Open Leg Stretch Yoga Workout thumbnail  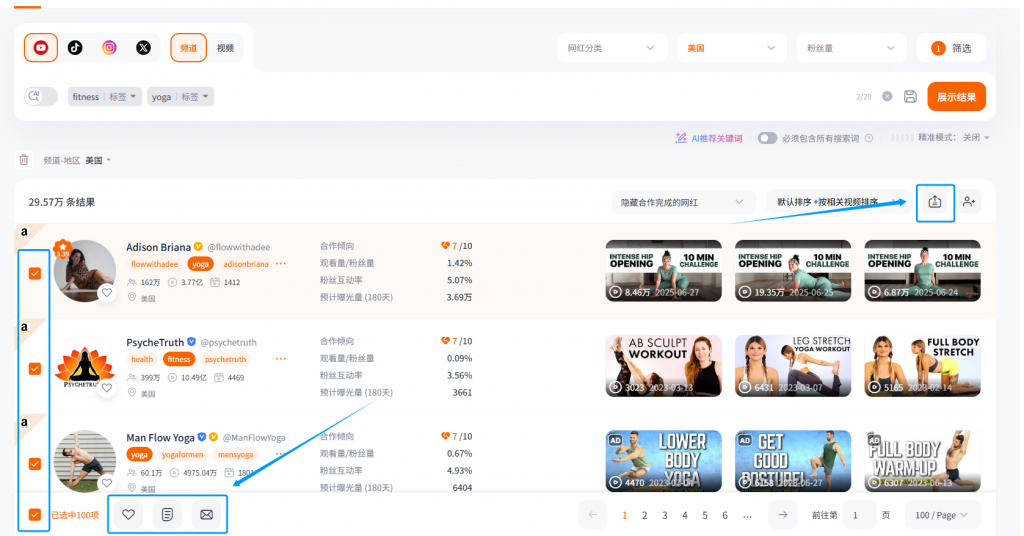coord(793,366)
